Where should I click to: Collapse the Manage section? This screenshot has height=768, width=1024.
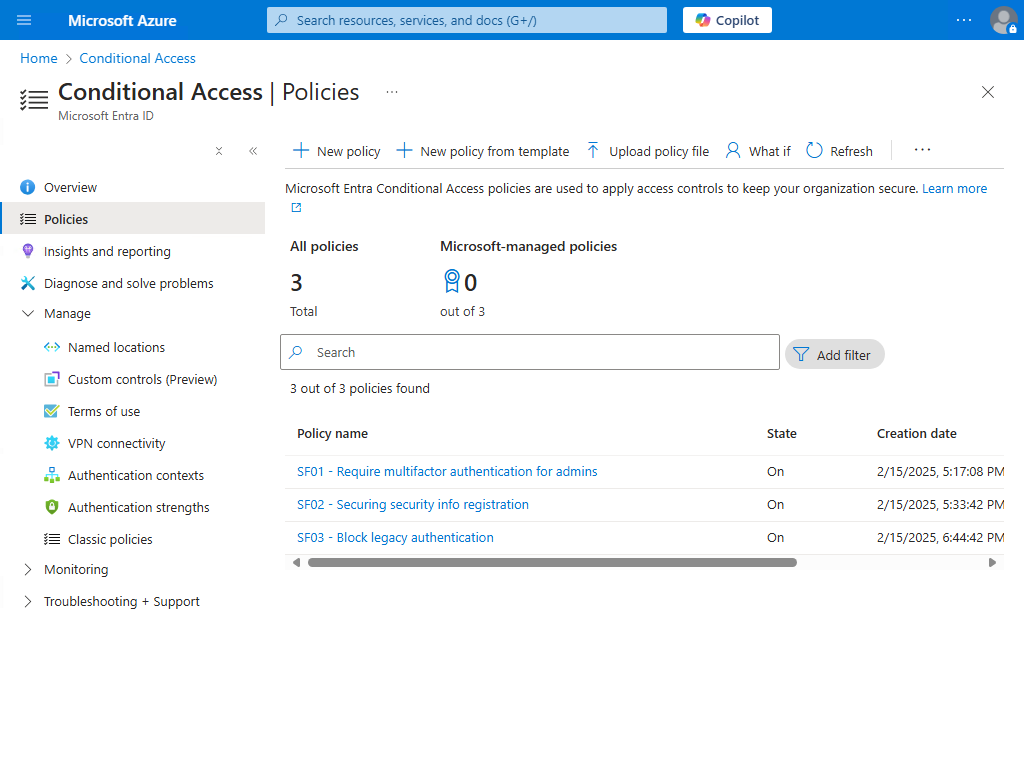[x=28, y=313]
